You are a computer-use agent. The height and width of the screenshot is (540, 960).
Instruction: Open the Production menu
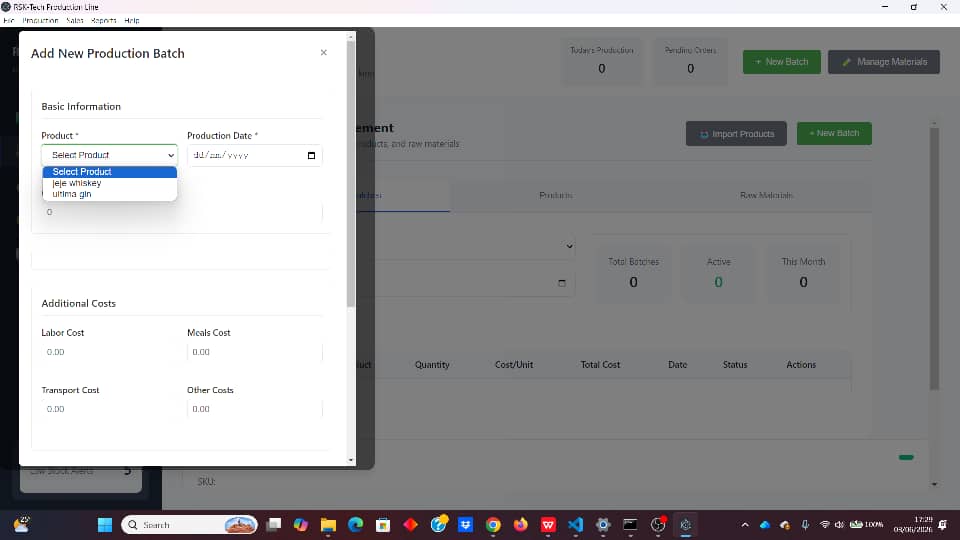40,20
